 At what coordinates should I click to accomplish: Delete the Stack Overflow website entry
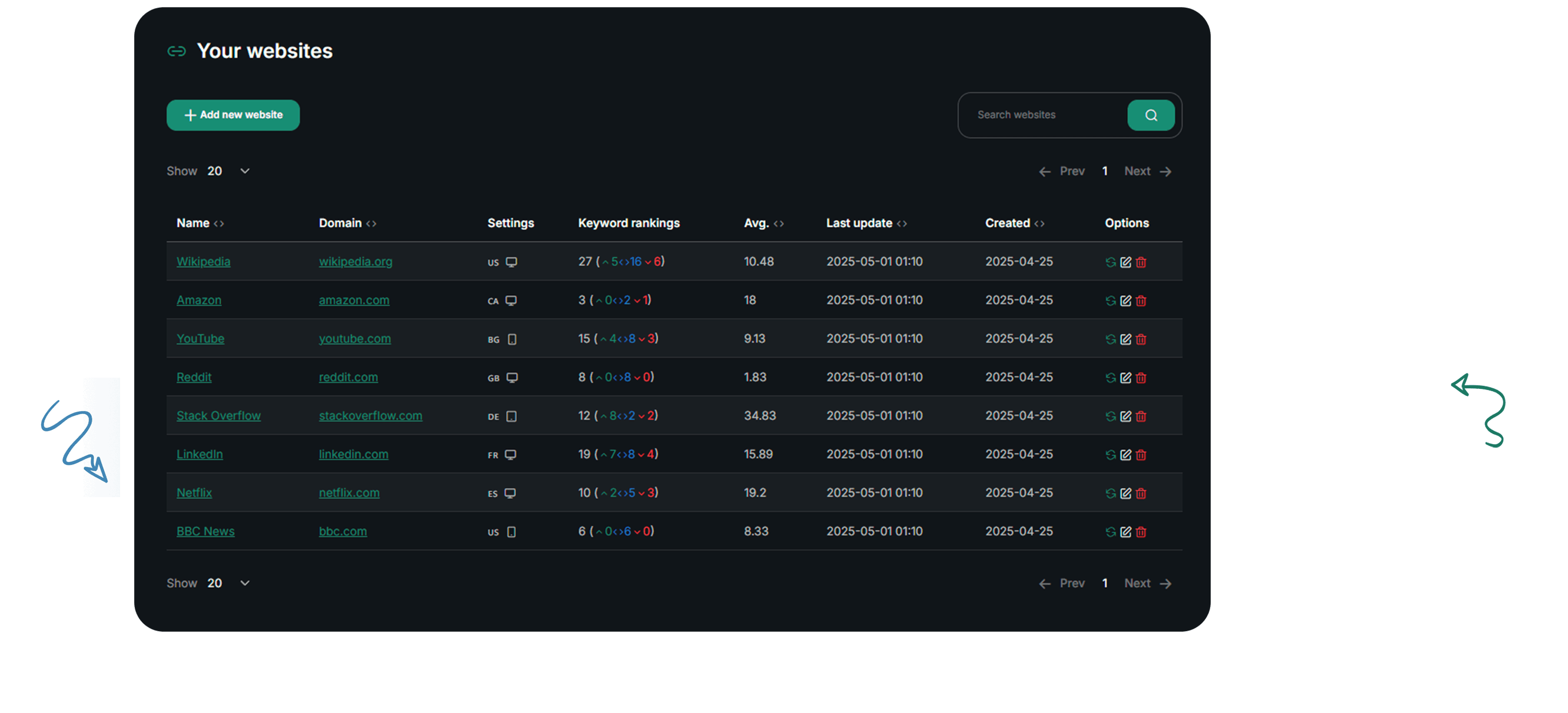[1141, 416]
